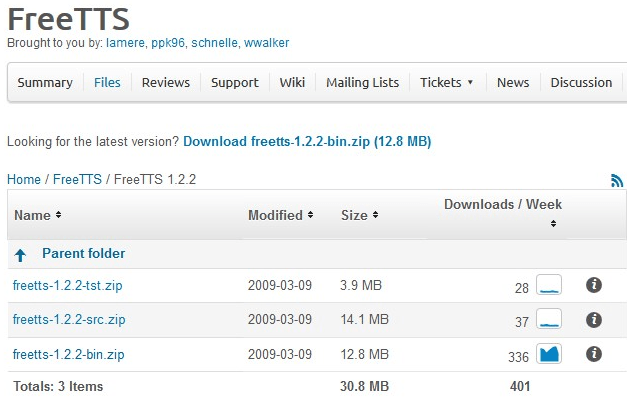The width and height of the screenshot is (627, 401).
Task: Download freetts-1.2.2-bin.zip latest version link
Action: [307, 142]
